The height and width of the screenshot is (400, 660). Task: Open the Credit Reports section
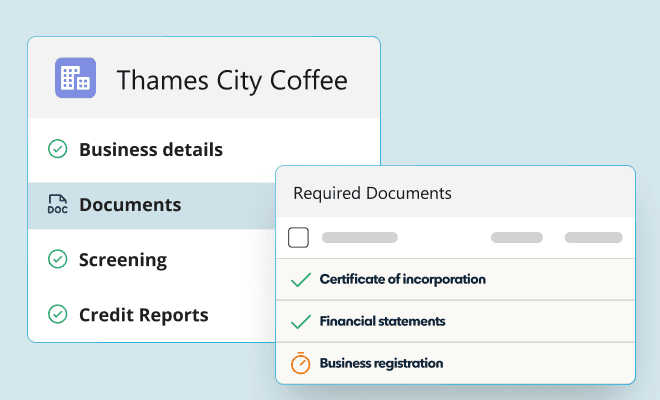[x=144, y=315]
